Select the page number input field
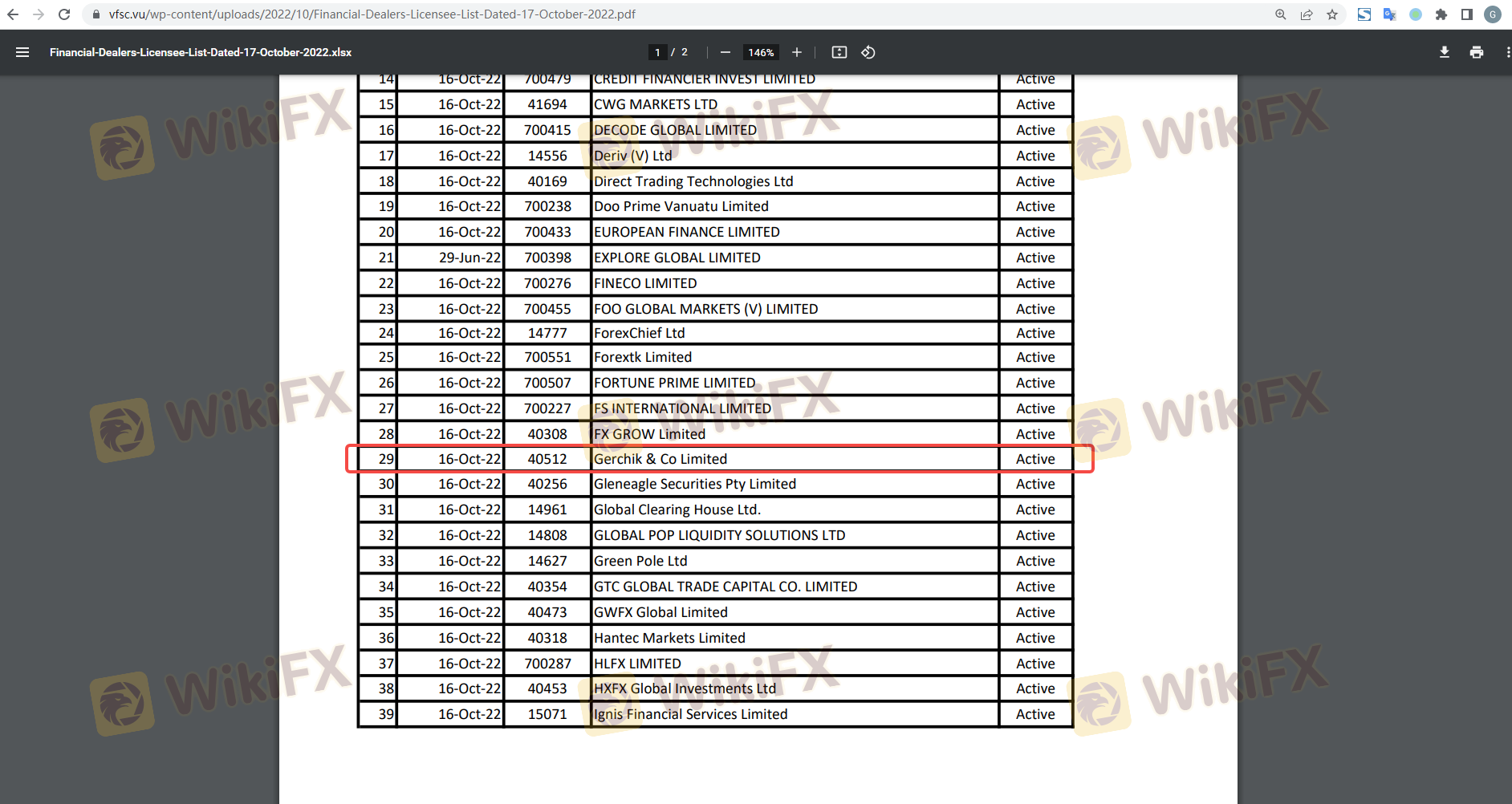 point(657,52)
